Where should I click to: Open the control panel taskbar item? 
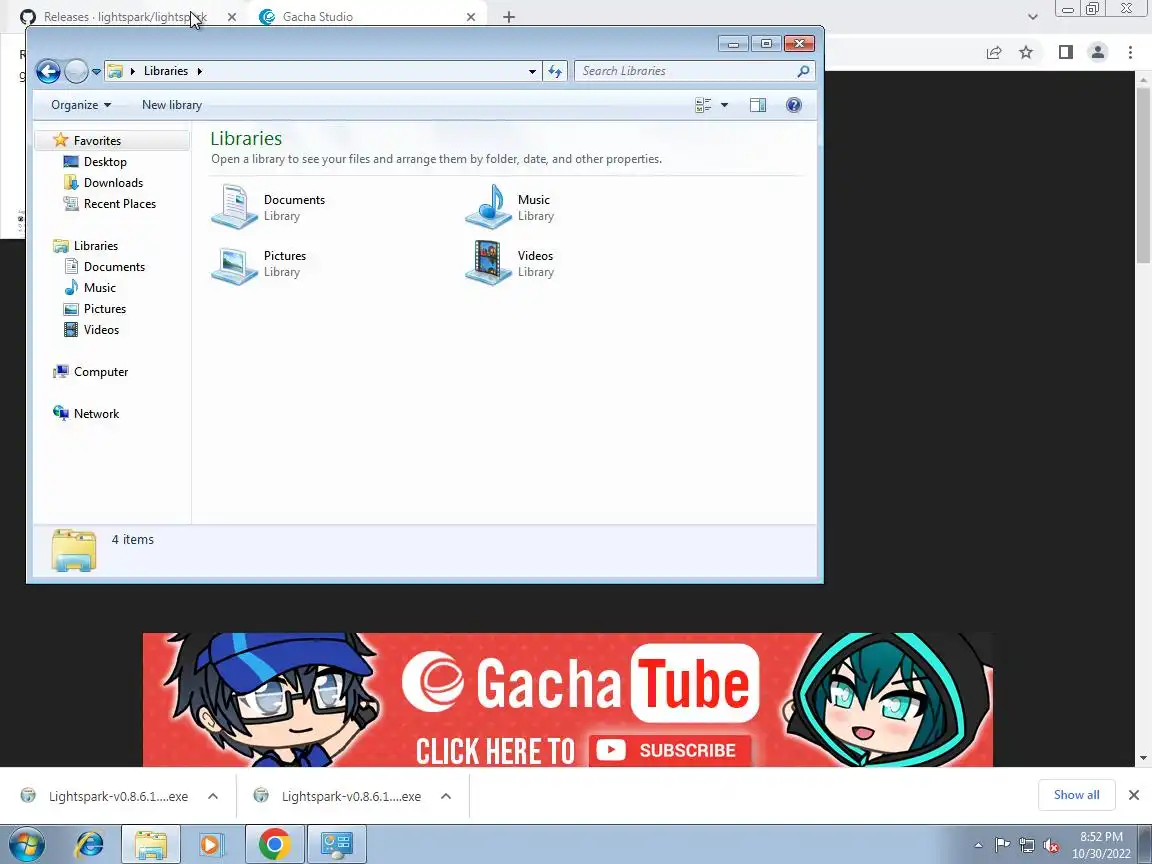click(336, 845)
